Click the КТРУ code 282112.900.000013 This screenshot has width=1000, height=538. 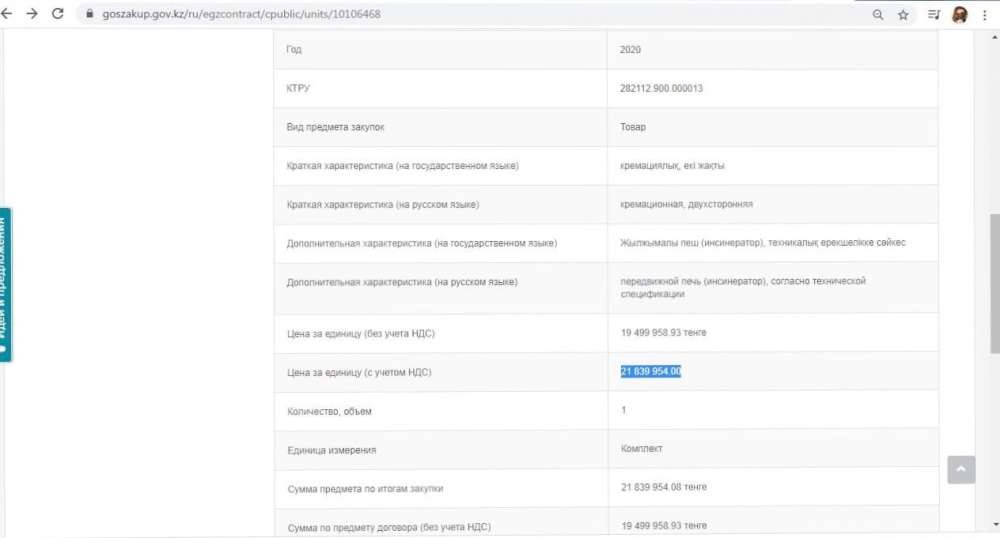[661, 88]
